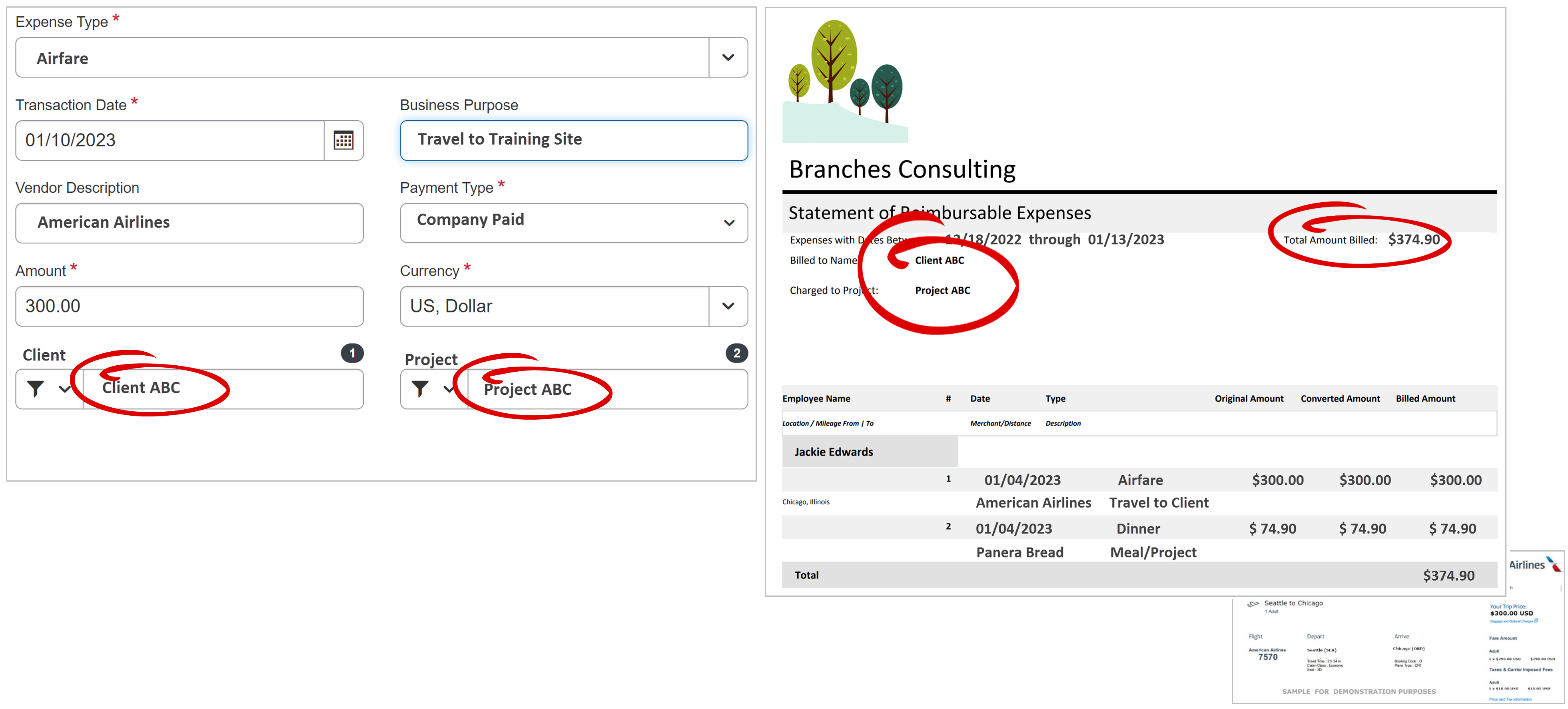Open the Currency dropdown arrow

(728, 306)
